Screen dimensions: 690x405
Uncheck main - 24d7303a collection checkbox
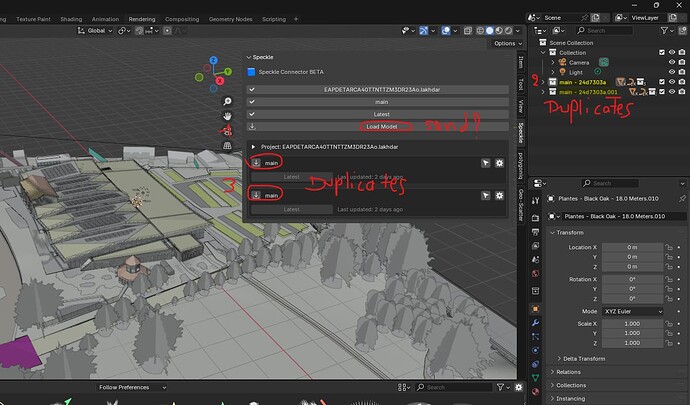[662, 81]
